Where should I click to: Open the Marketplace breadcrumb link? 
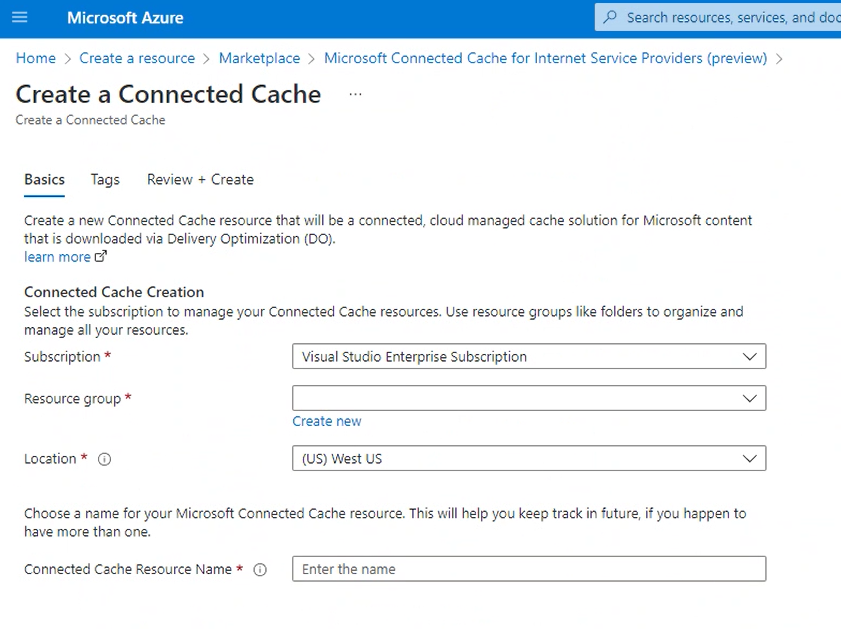[259, 58]
